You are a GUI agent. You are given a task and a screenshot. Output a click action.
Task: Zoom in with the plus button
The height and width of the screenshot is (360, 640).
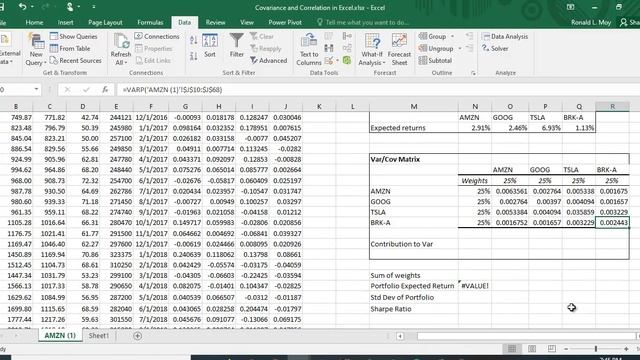pyautogui.click(x=626, y=349)
